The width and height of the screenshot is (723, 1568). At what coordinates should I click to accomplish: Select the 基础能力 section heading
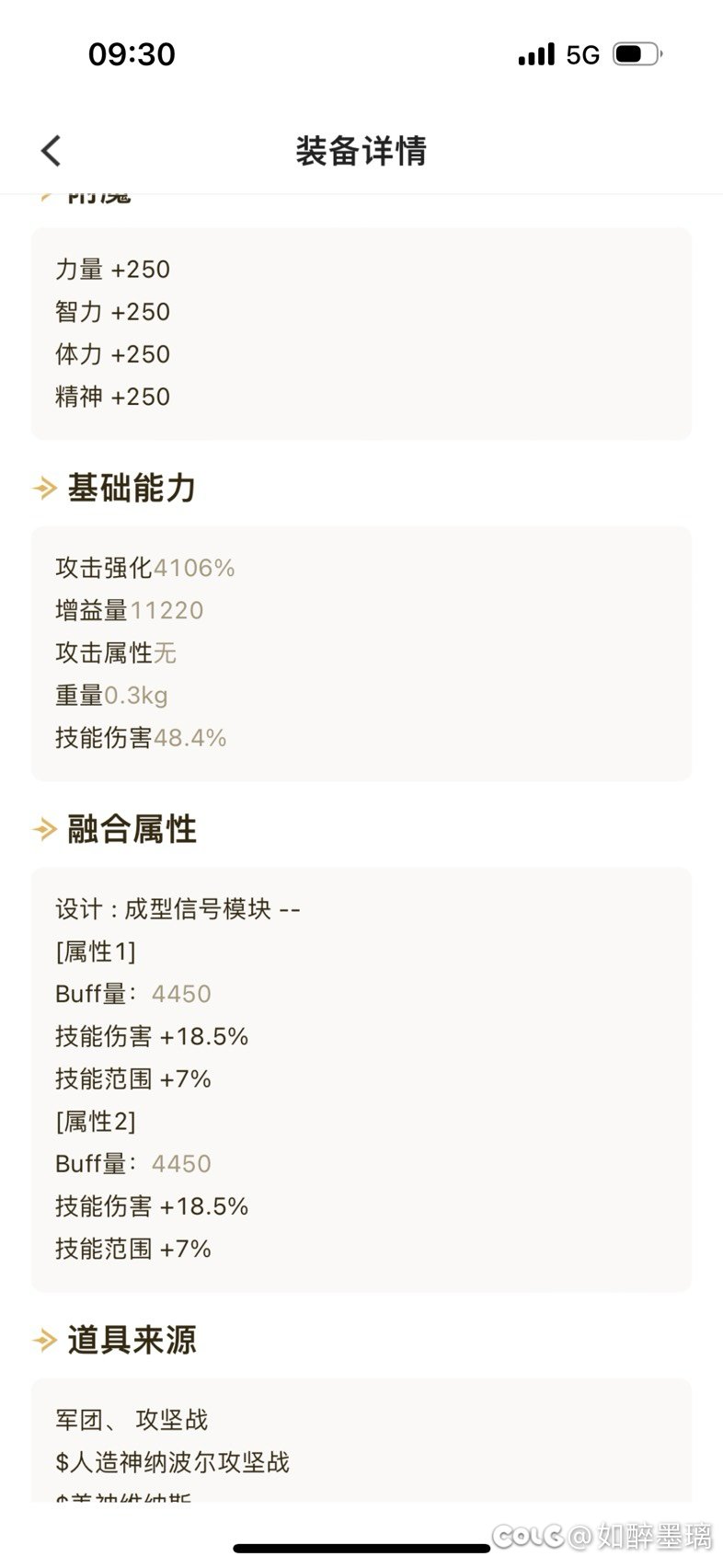132,489
